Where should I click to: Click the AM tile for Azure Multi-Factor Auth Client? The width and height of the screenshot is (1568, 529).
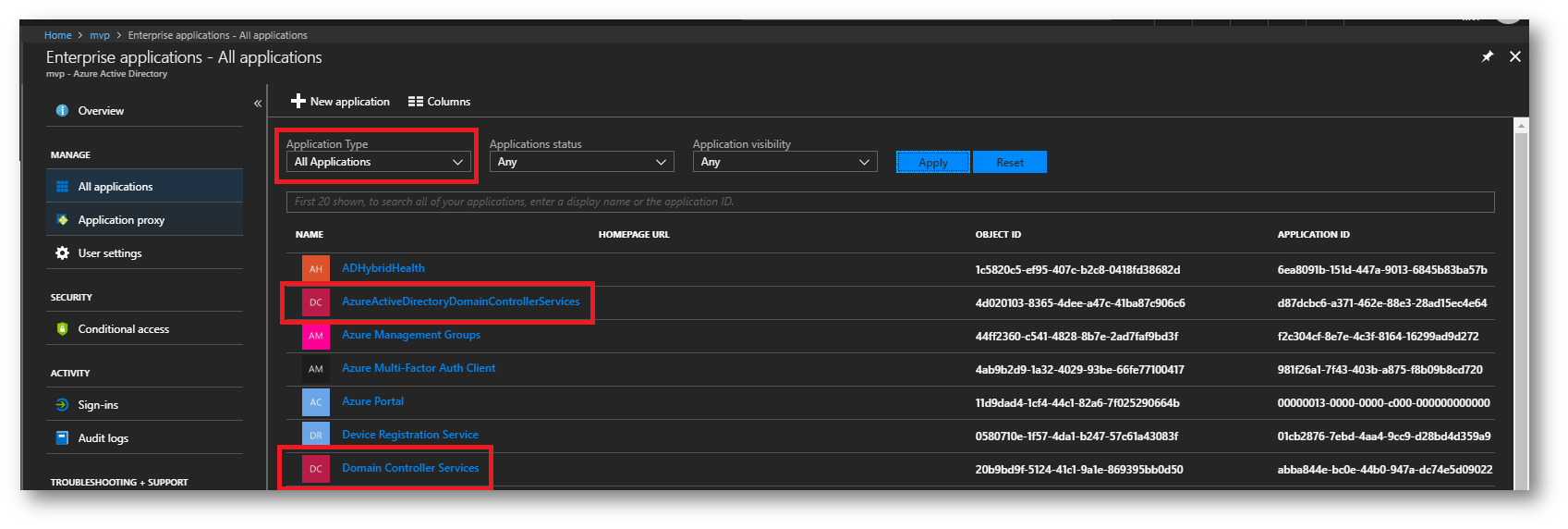point(316,369)
